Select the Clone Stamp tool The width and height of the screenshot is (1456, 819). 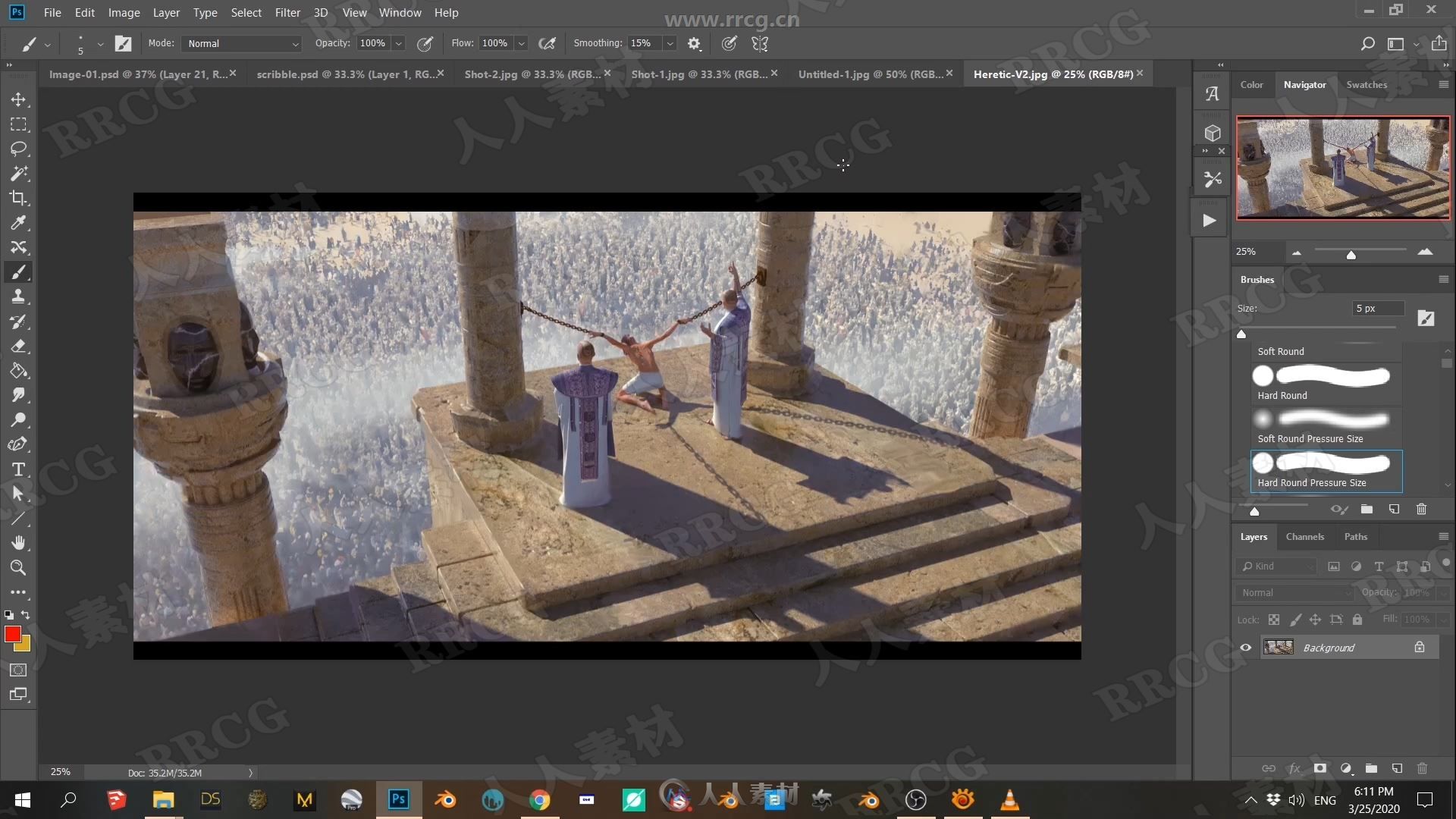(x=18, y=297)
